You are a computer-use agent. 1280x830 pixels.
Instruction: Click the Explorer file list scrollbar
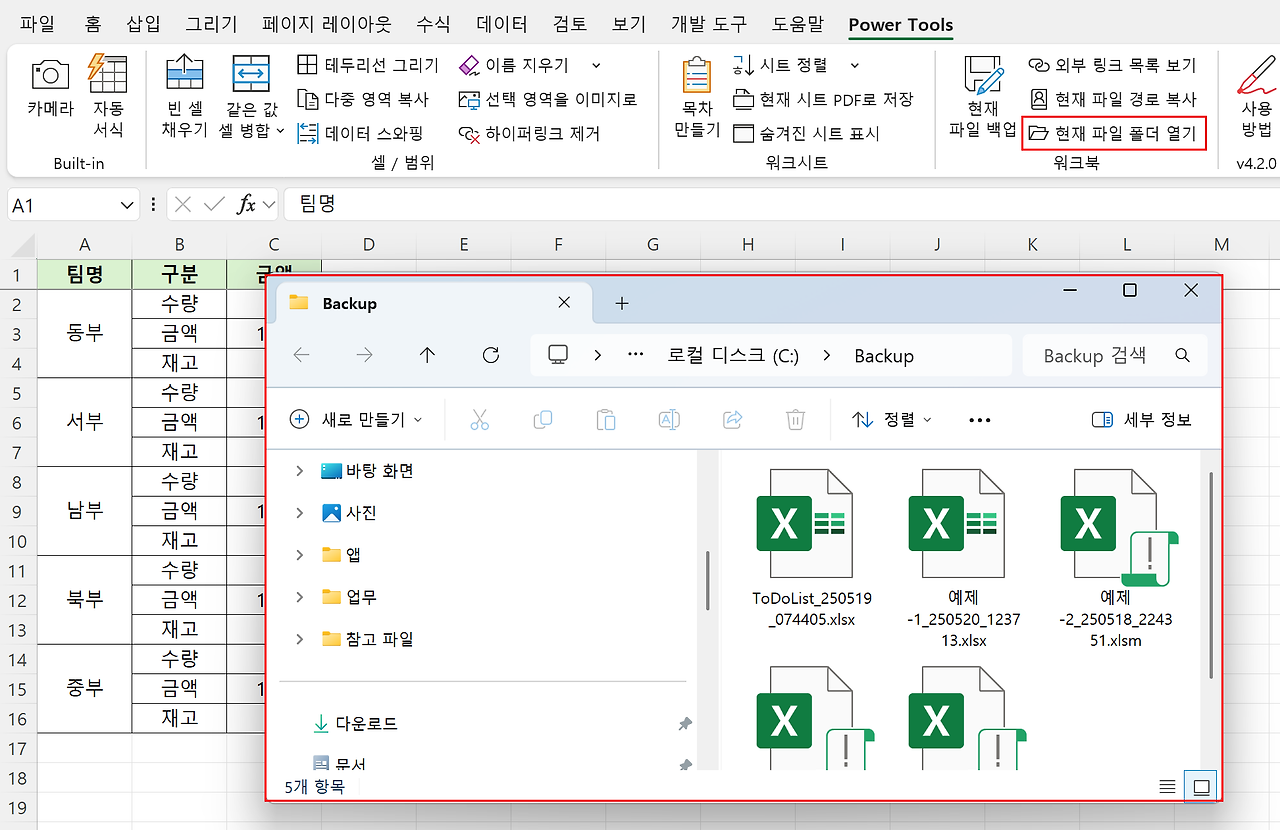(1212, 574)
